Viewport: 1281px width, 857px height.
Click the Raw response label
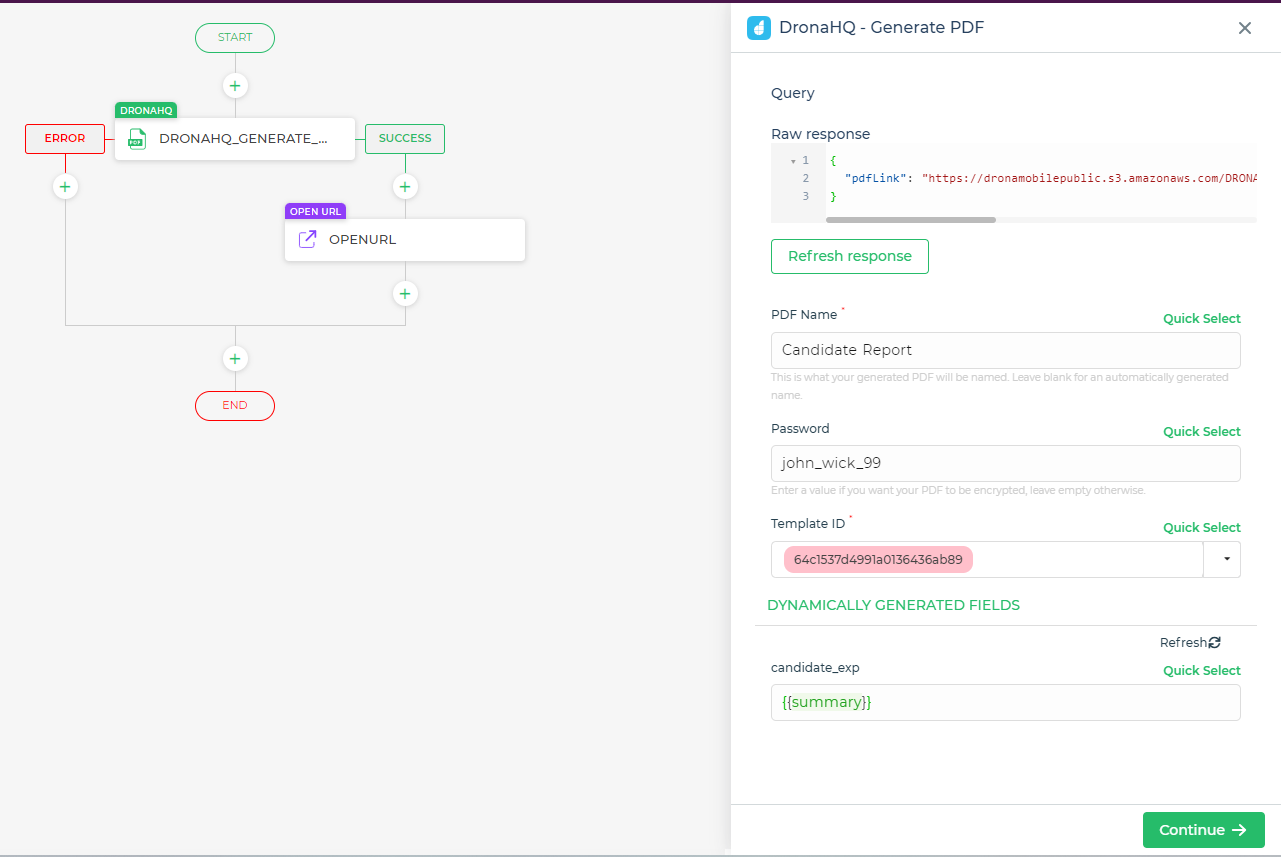(x=820, y=134)
